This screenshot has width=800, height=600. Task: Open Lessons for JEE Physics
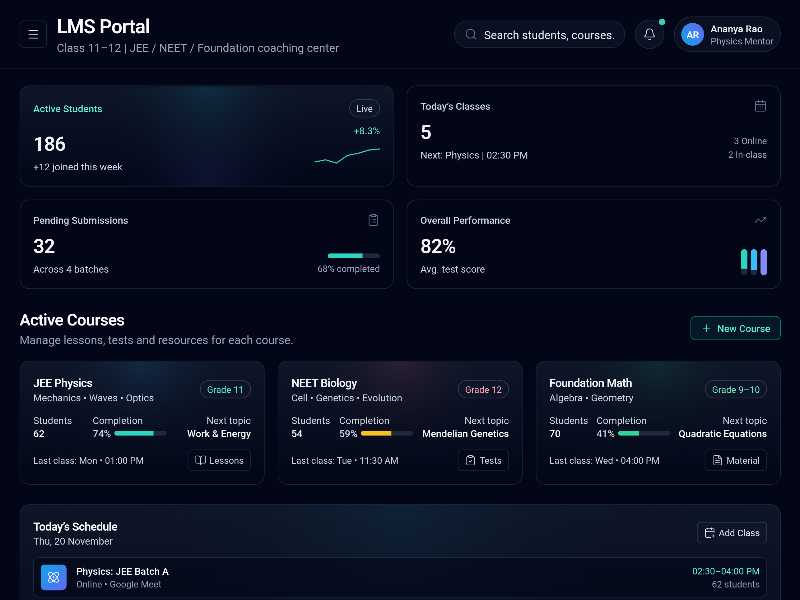[219, 461]
